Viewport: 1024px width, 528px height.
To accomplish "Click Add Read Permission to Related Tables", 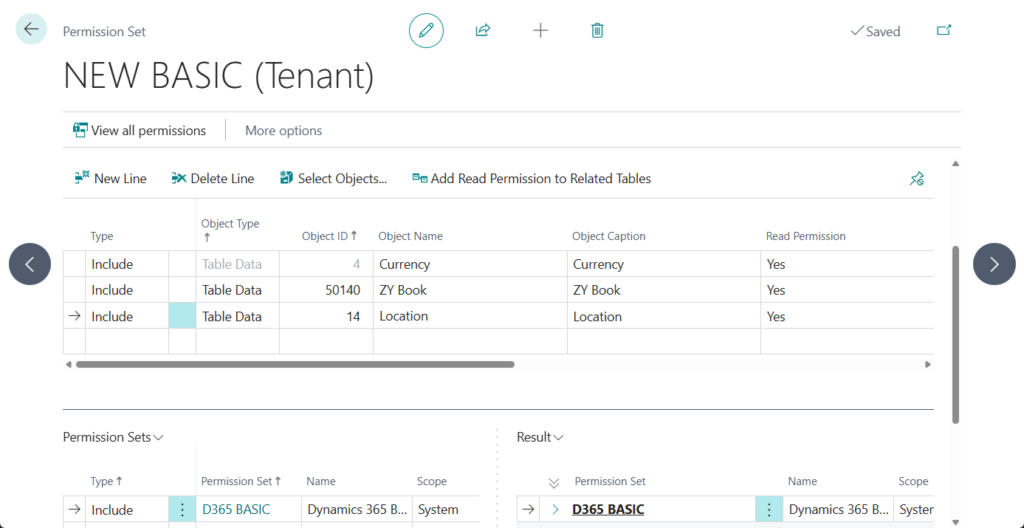I will tap(531, 179).
